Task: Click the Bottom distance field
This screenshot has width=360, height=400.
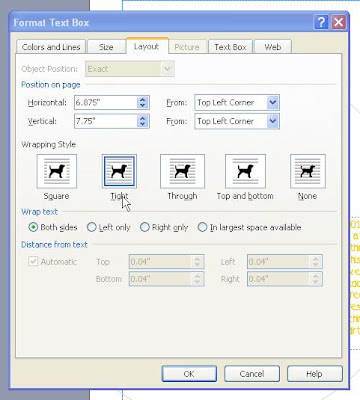Action: click(160, 279)
